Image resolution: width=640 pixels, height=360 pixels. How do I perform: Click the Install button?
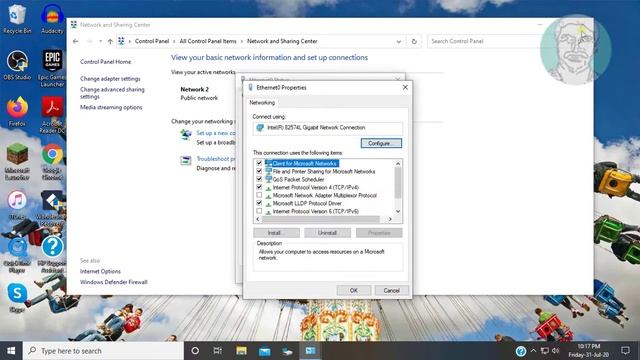tap(276, 233)
